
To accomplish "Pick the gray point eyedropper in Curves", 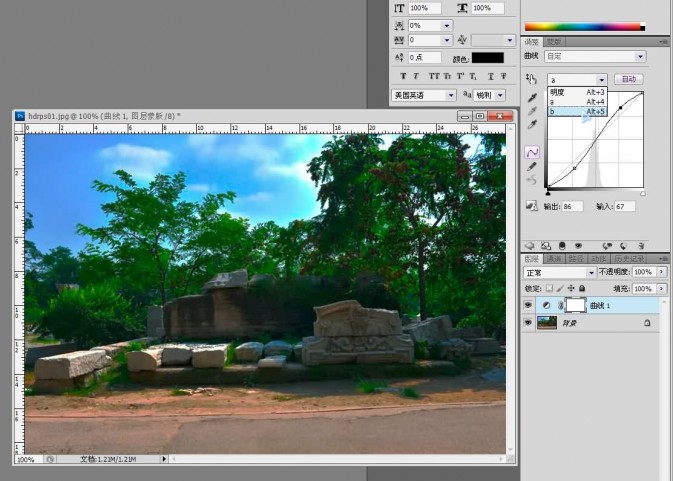I will (532, 111).
